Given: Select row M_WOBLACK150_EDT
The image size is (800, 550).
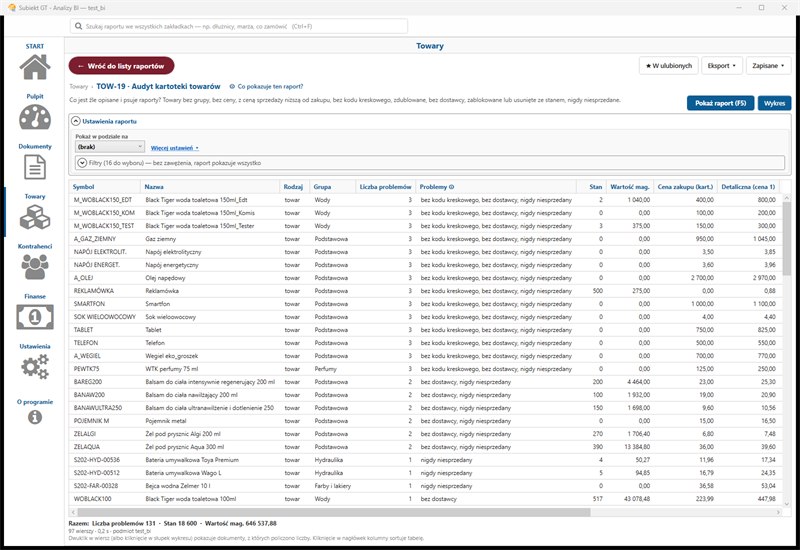Looking at the screenshot, I should pyautogui.click(x=424, y=200).
